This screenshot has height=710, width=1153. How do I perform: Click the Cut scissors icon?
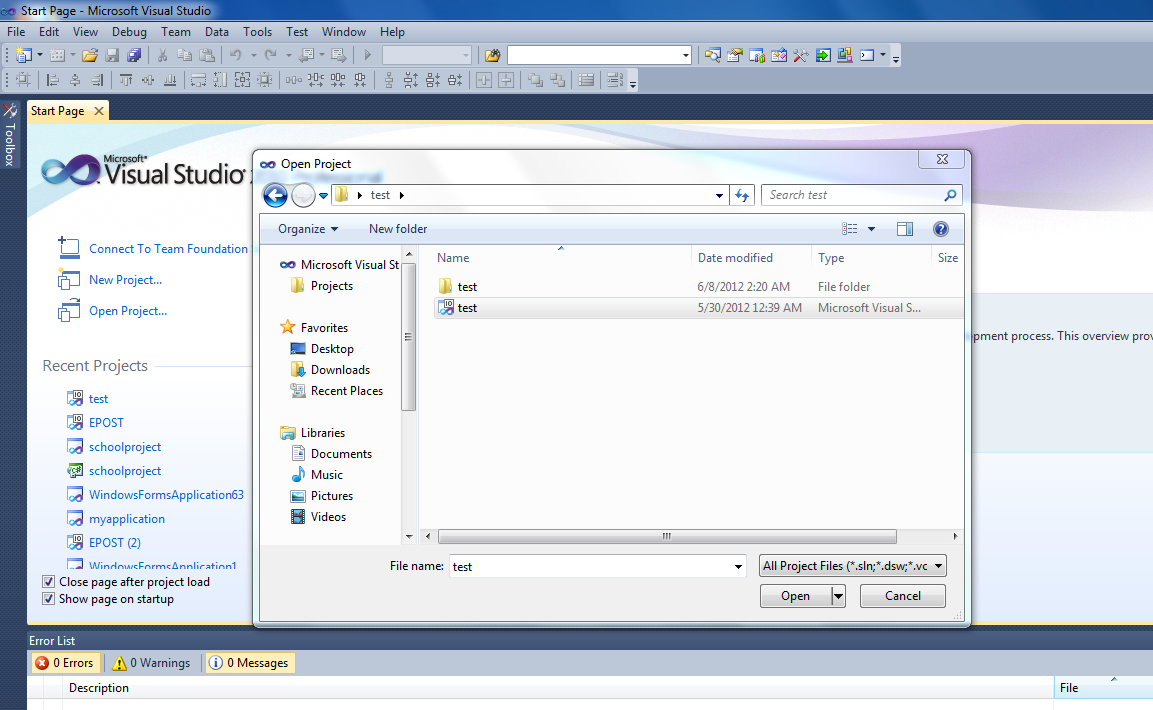(163, 55)
